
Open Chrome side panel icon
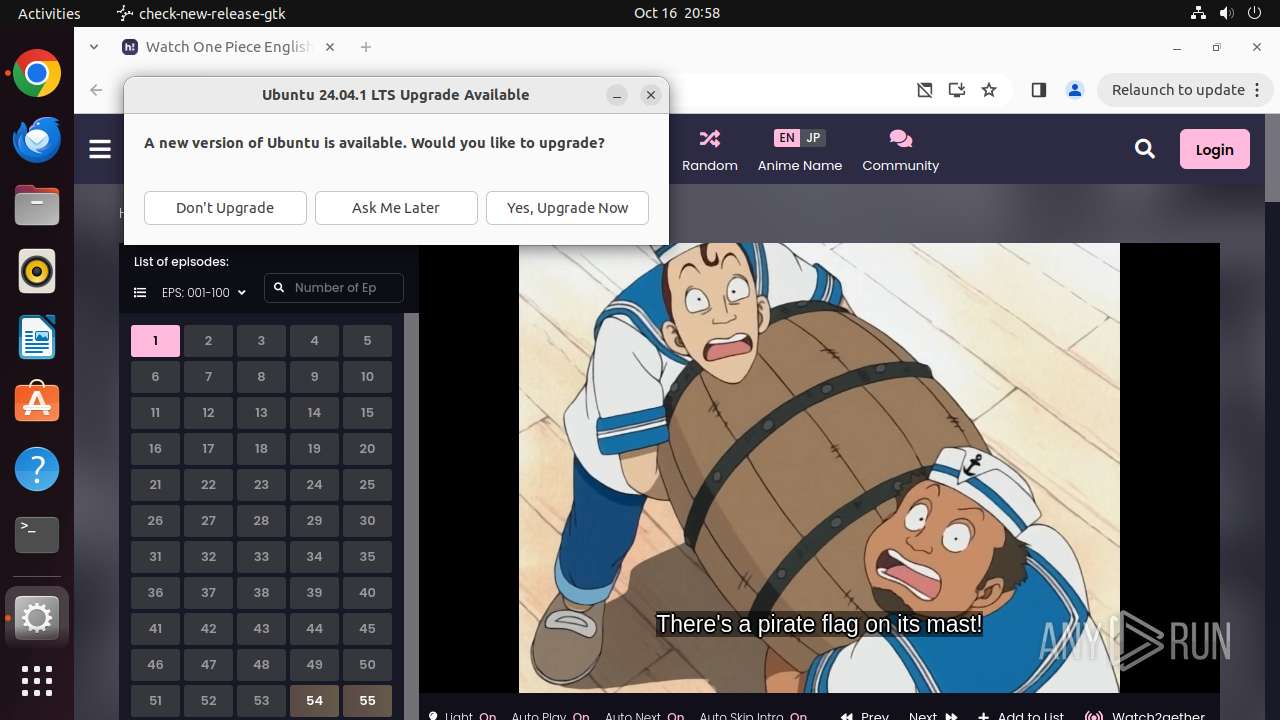click(1038, 90)
